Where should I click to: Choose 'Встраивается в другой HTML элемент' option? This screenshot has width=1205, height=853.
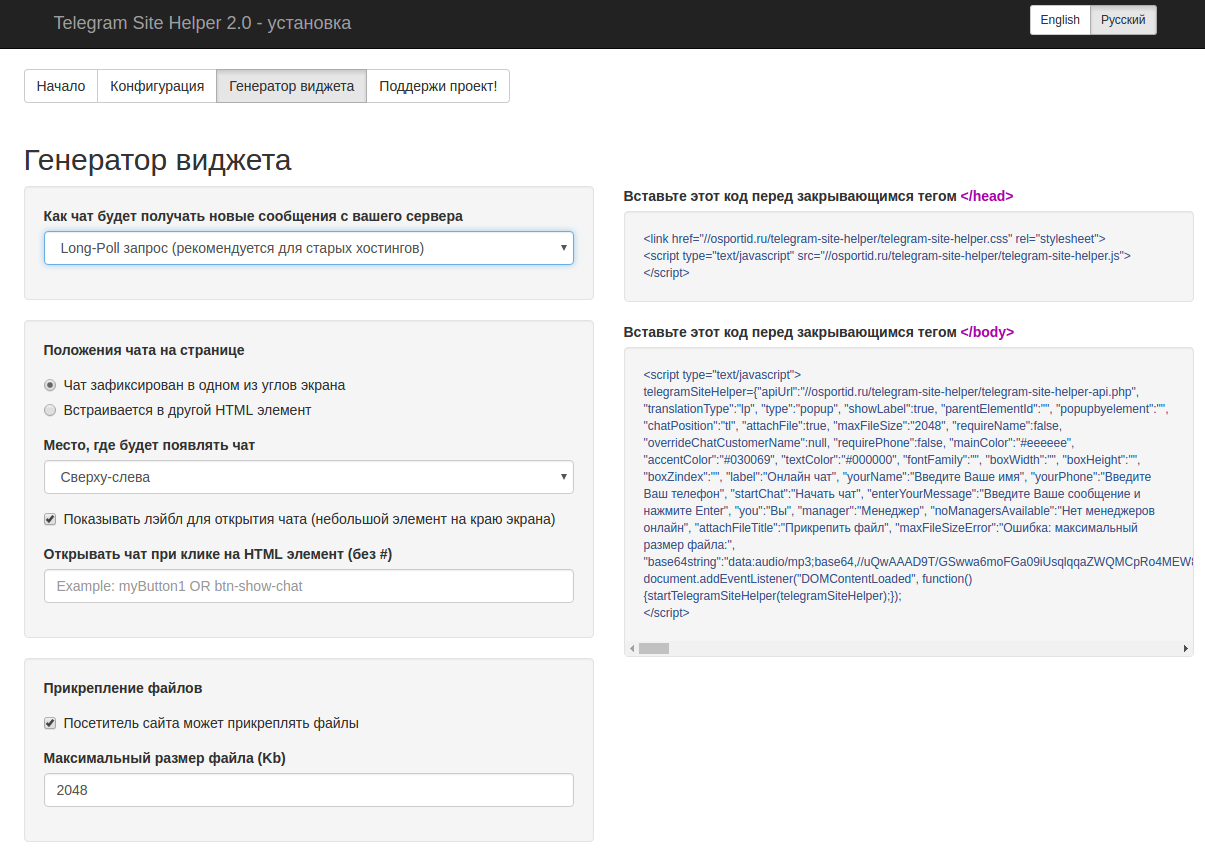50,410
